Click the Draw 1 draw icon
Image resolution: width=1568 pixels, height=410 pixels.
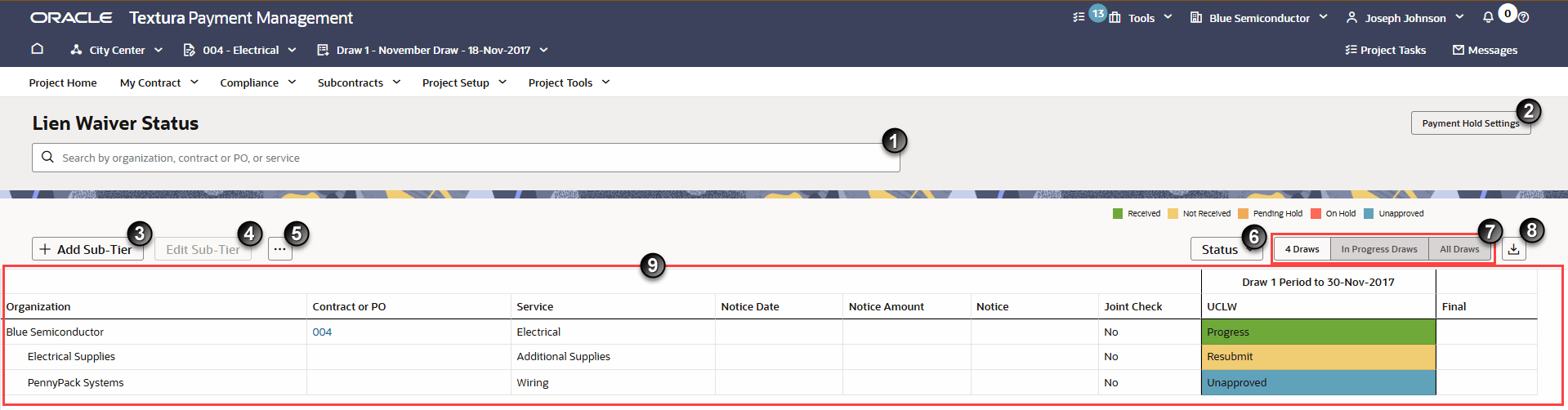point(323,50)
